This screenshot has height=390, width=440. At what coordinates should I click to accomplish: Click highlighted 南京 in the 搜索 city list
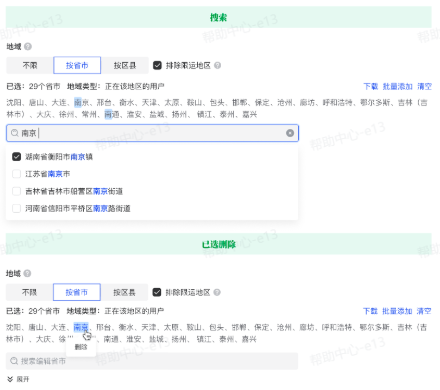click(x=82, y=103)
